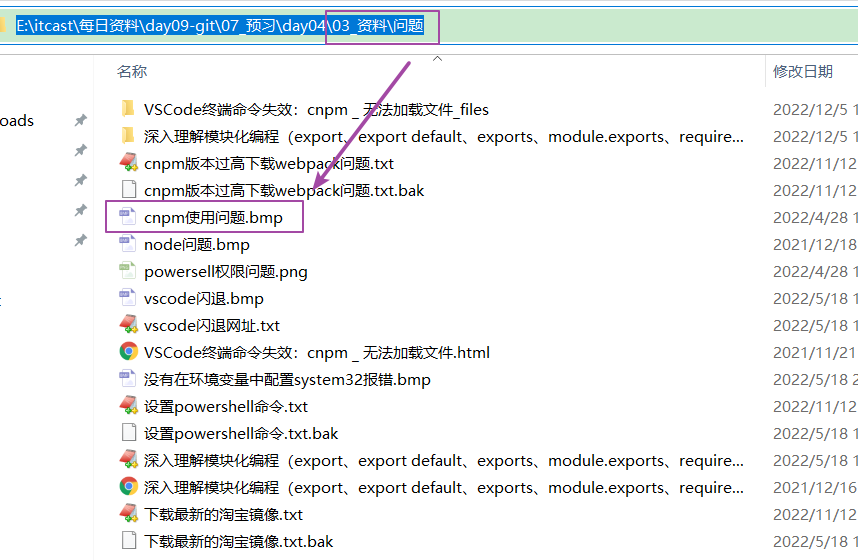
Task: Click icon of 下载最新的淘宝镜像.txt file
Action: click(x=127, y=514)
